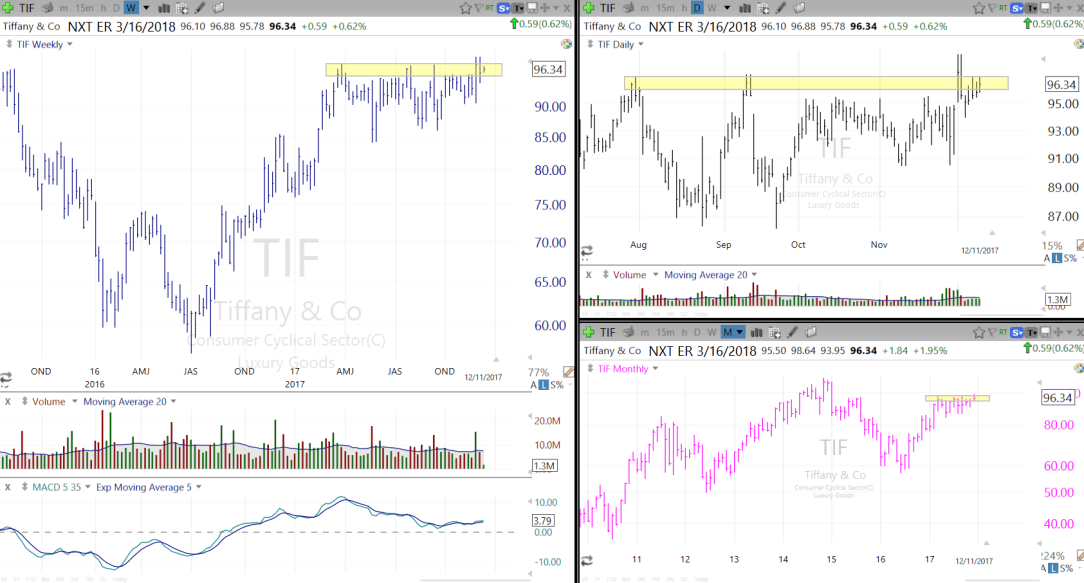The height and width of the screenshot is (583, 1084).
Task: Click the green plus icon in the weekly chart toolbar
Action: point(8,8)
